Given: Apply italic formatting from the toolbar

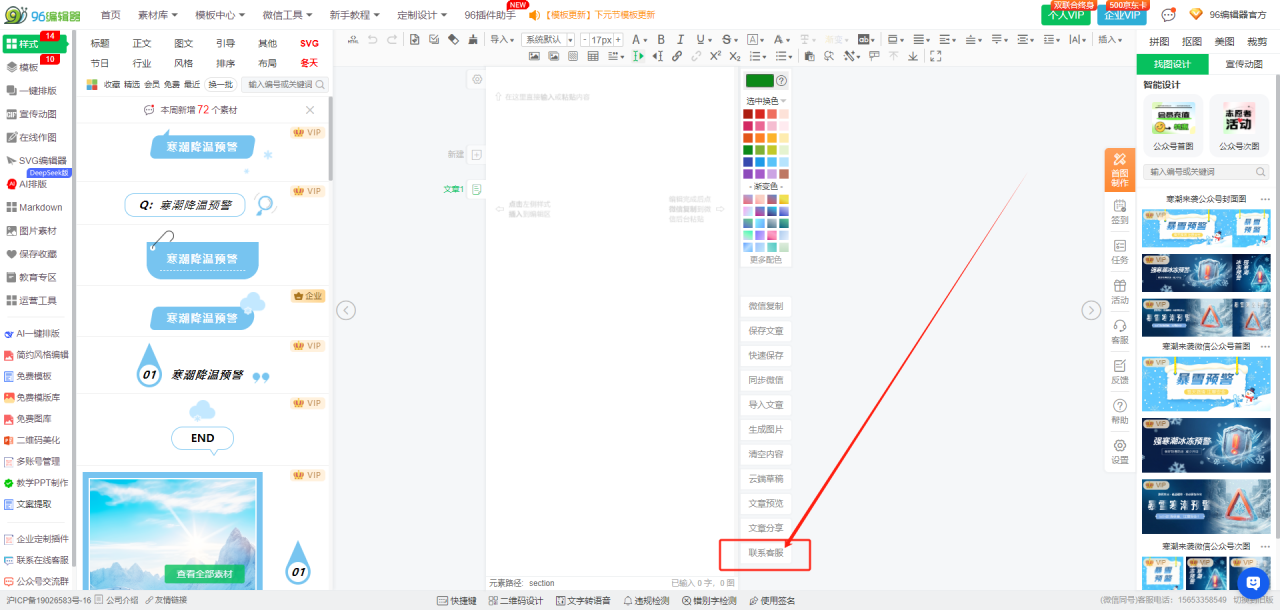Looking at the screenshot, I should [x=682, y=40].
